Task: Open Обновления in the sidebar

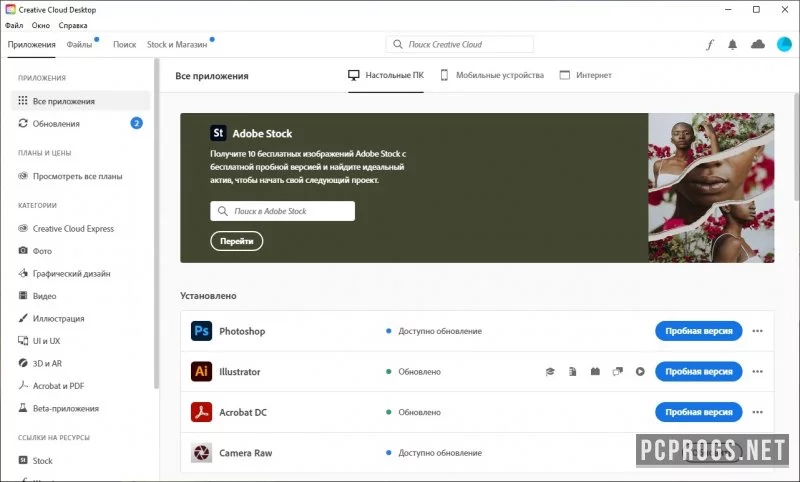Action: pyautogui.click(x=81, y=123)
